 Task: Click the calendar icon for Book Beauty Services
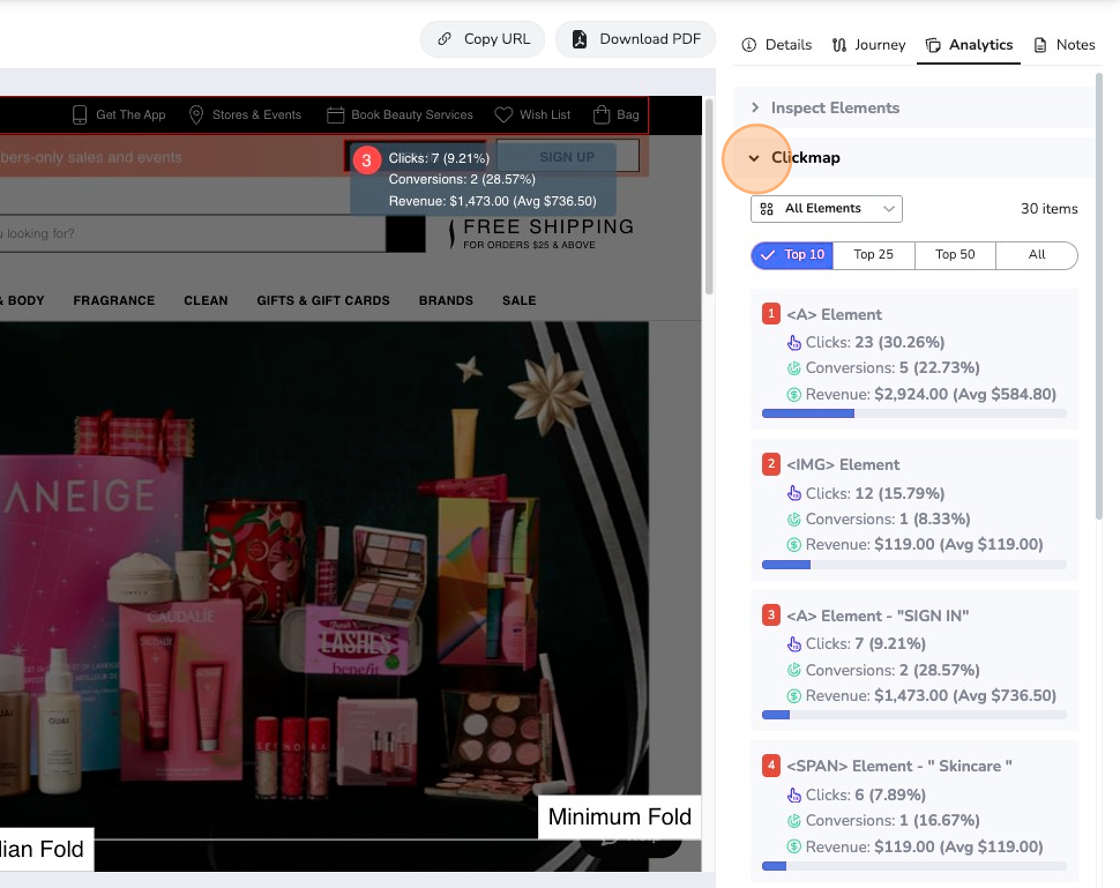[335, 115]
